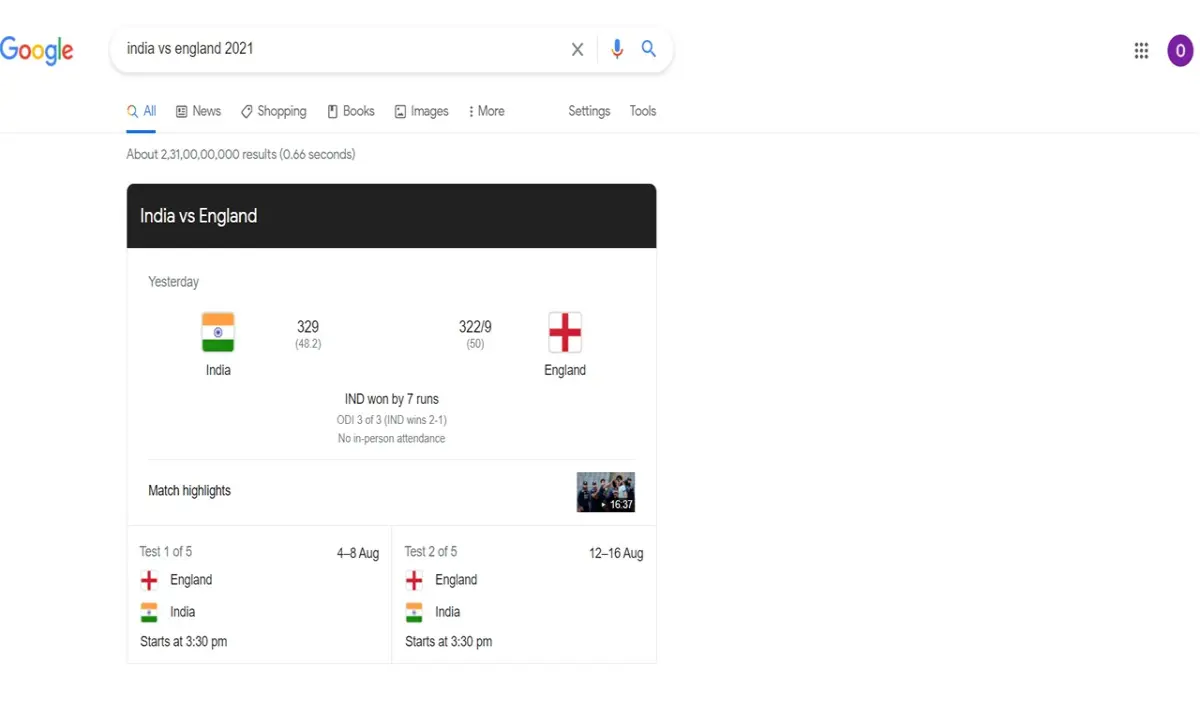This screenshot has height=720, width=1200.
Task: Click the England team name under flag
Action: (x=565, y=370)
